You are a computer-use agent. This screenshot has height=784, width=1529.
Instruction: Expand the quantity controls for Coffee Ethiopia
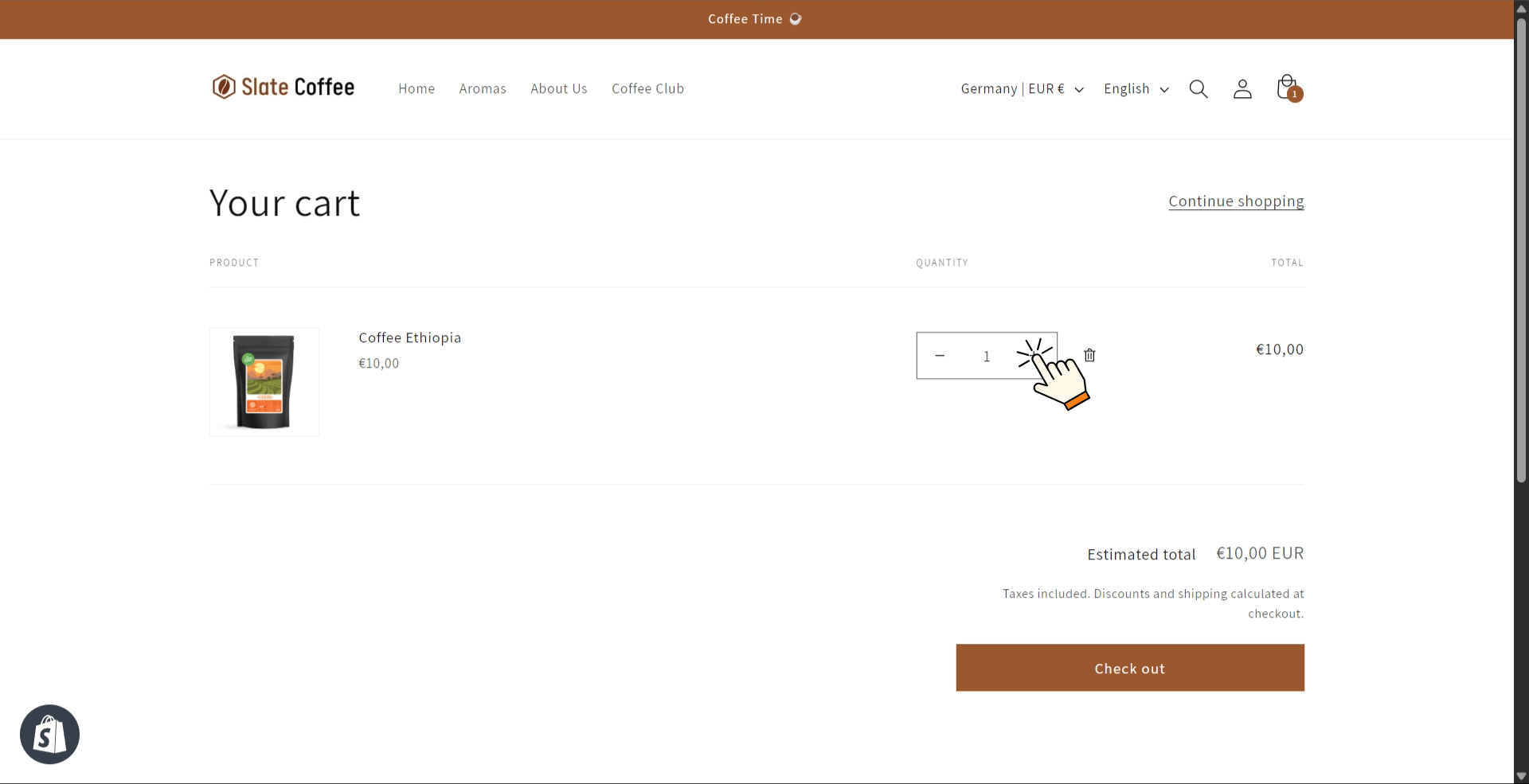click(x=1034, y=355)
